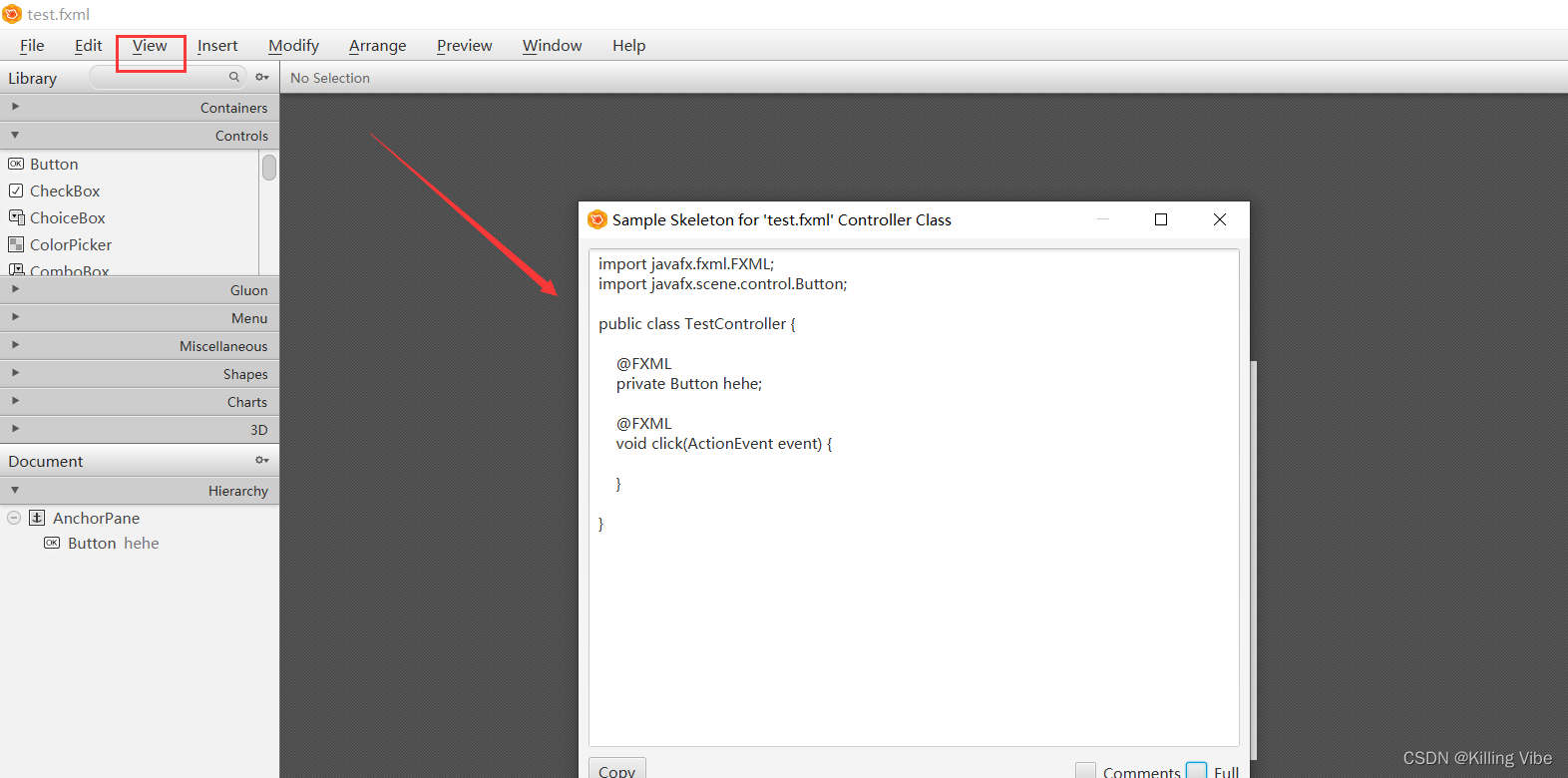Enable the Full checkbox
The height and width of the screenshot is (778, 1568).
tap(1196, 770)
